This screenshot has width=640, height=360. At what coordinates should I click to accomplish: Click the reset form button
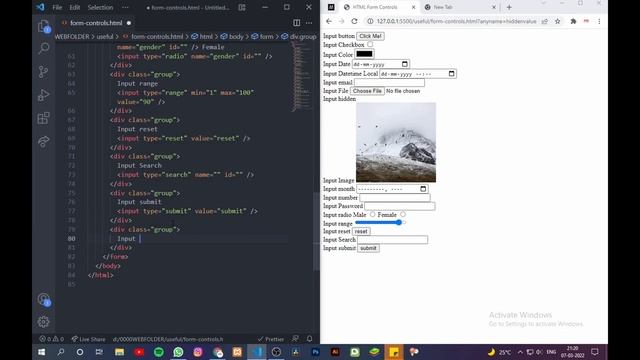tap(361, 231)
